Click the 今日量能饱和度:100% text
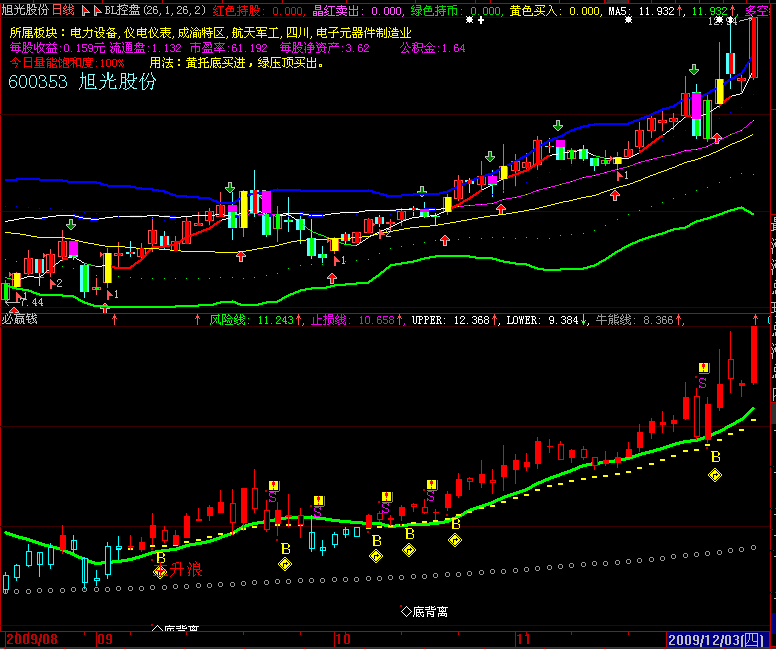This screenshot has width=776, height=649. coord(67,63)
